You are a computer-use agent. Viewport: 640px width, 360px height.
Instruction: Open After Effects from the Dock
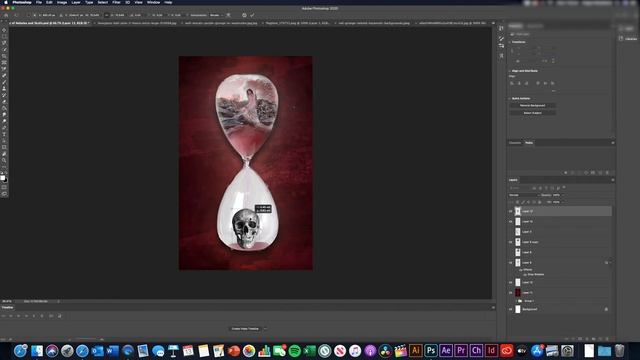(x=446, y=350)
